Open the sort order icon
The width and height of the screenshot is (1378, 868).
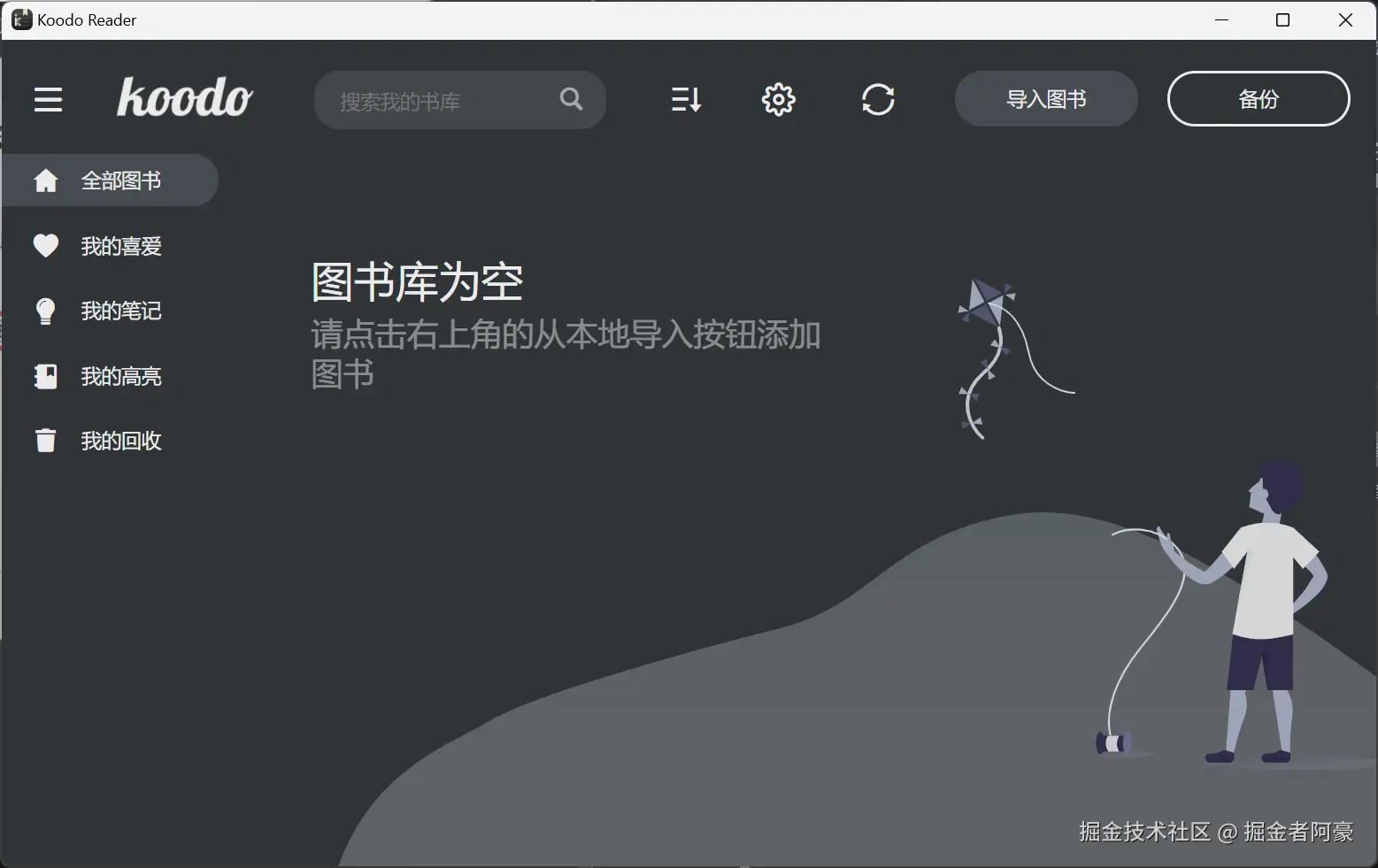pyautogui.click(x=686, y=99)
